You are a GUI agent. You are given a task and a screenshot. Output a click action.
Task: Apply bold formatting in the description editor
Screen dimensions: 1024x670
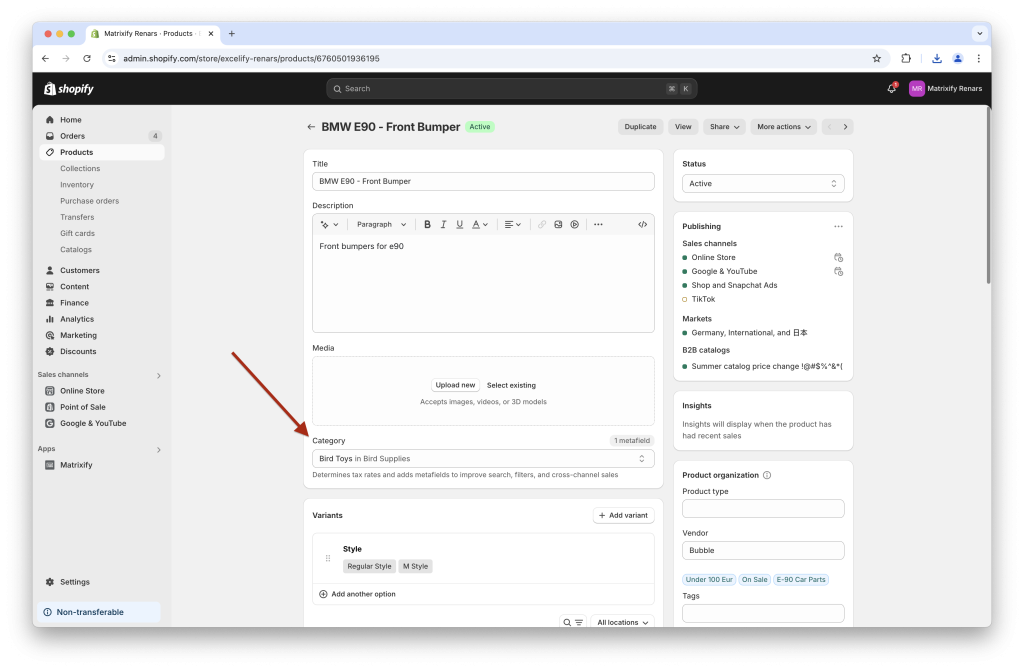point(427,224)
